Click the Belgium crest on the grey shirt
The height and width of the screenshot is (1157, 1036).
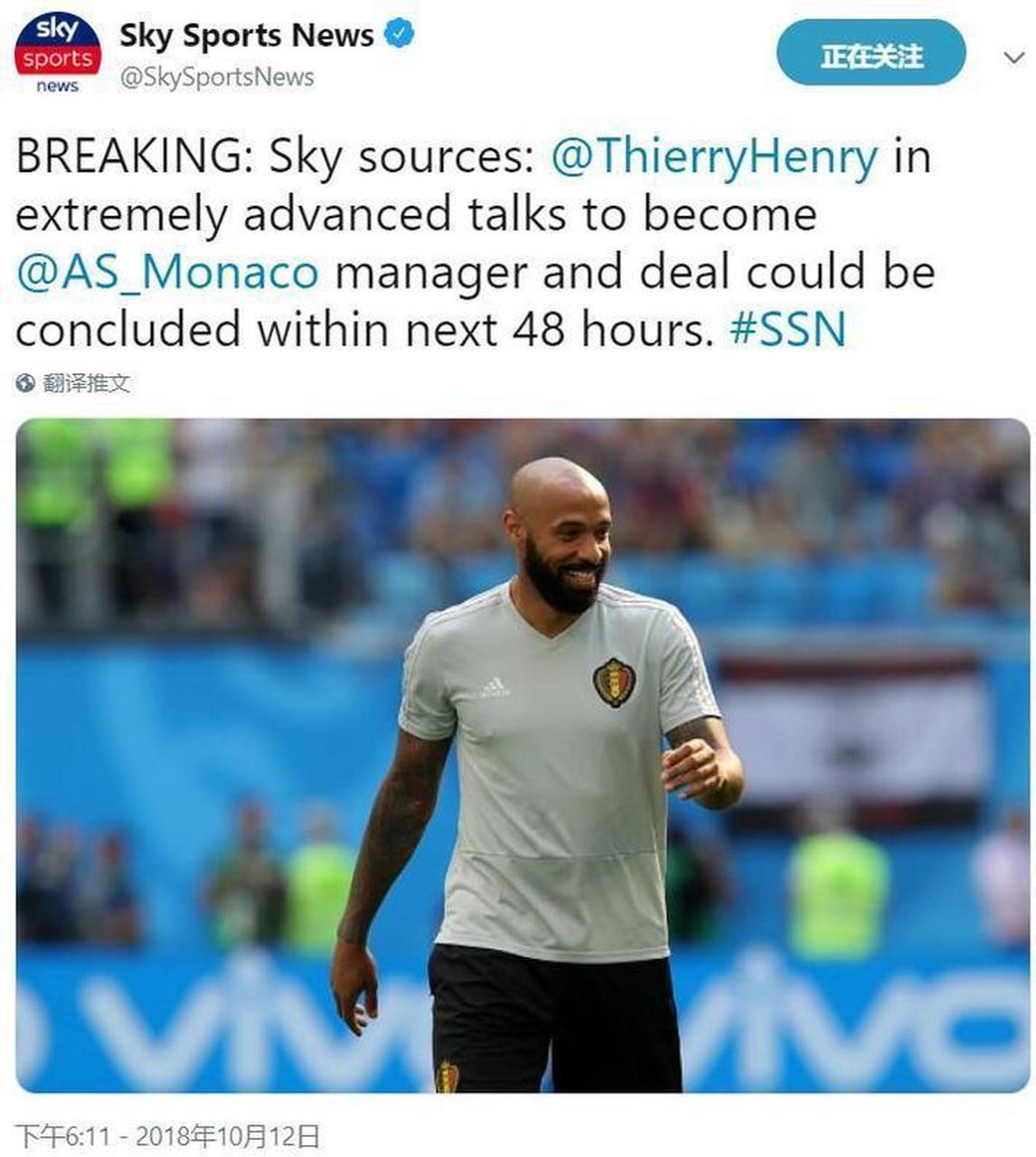tap(614, 682)
